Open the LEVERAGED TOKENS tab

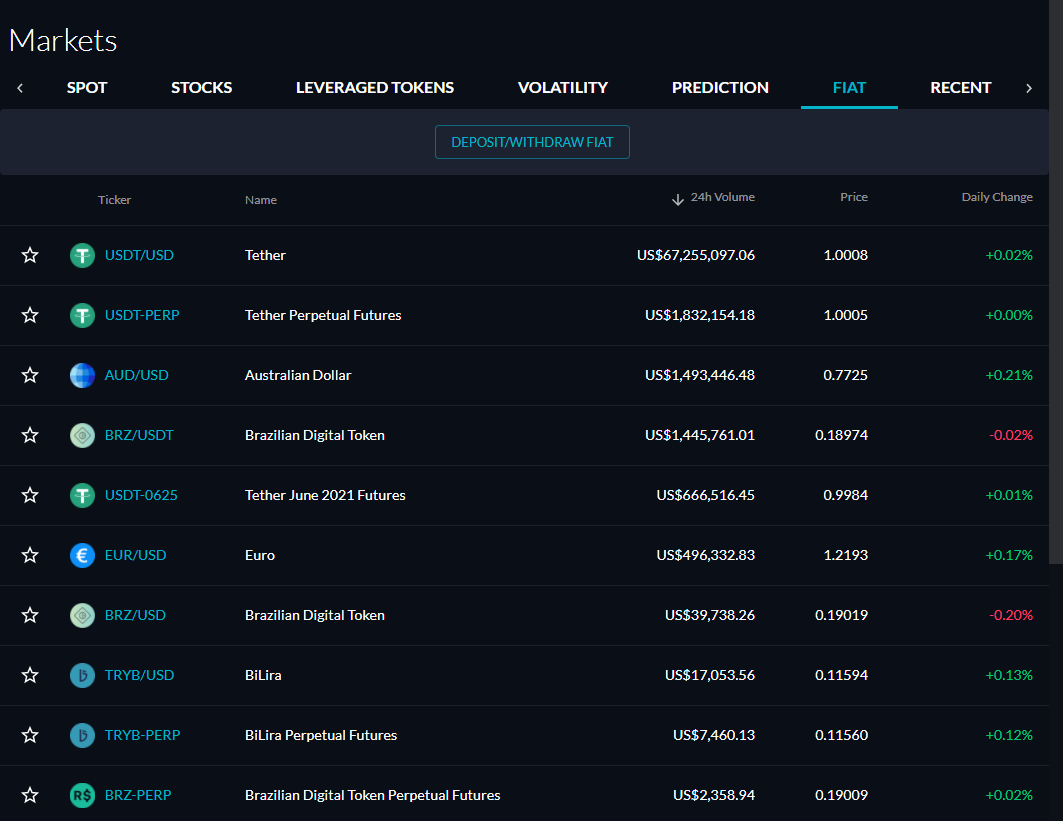[x=375, y=88]
